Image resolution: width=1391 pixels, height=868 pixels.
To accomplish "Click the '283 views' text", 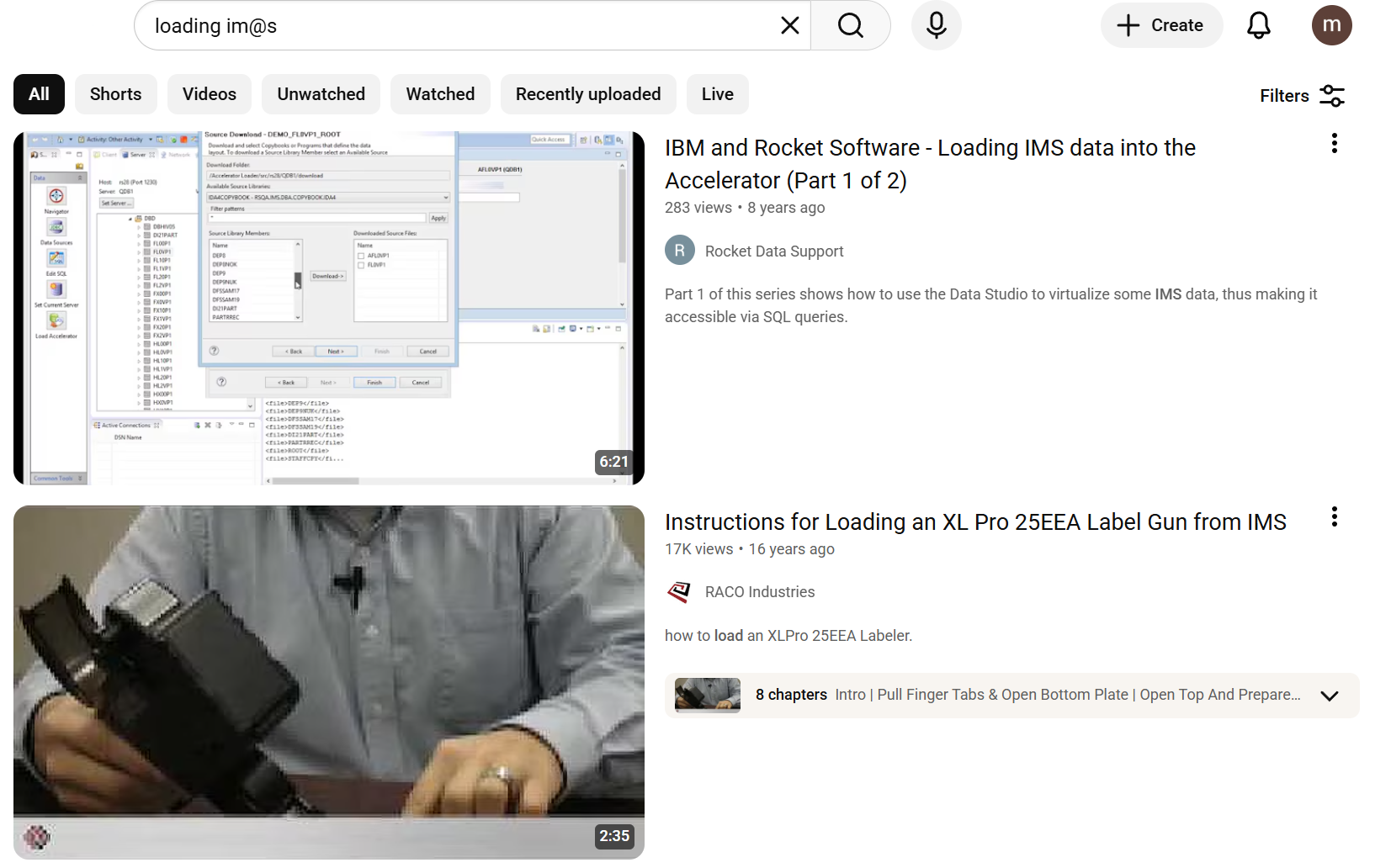I will [698, 208].
